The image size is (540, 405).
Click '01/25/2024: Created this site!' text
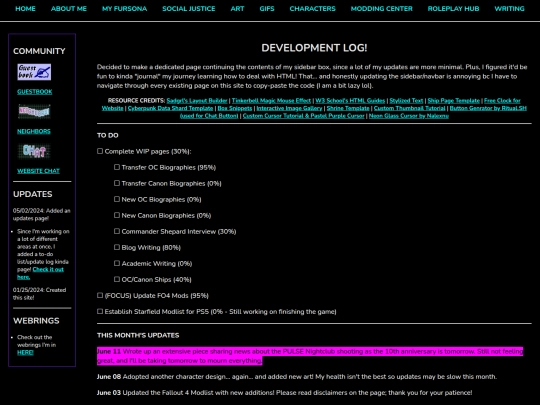40,294
